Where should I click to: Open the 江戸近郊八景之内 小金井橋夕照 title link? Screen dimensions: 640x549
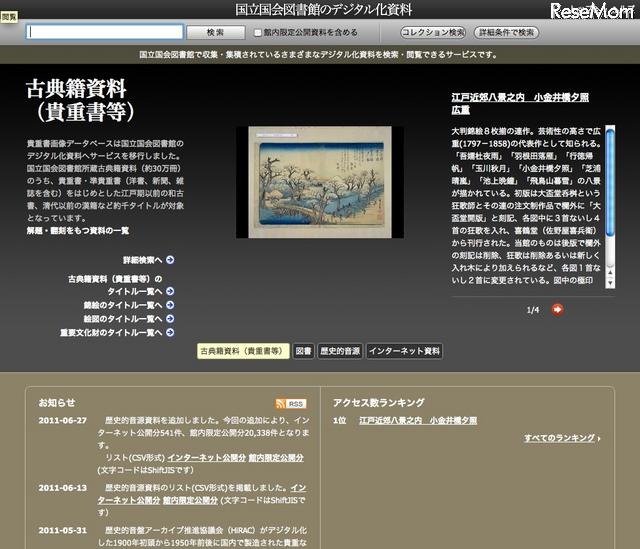520,97
